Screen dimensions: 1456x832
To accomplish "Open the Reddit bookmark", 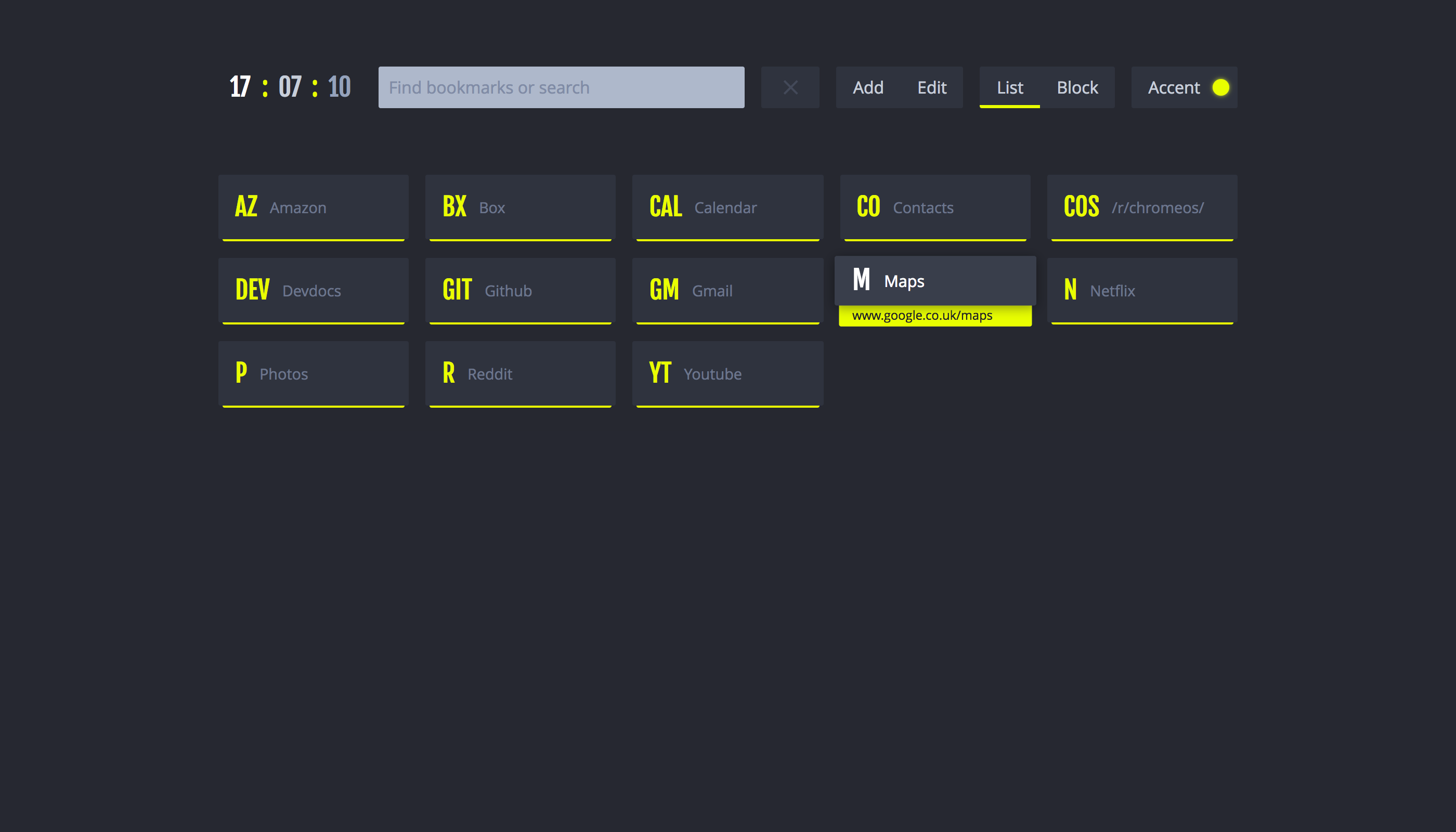I will 520,374.
